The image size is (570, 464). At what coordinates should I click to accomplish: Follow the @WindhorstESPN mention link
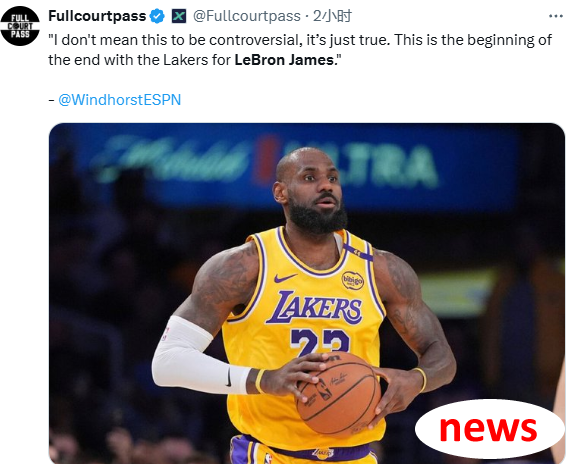point(120,100)
